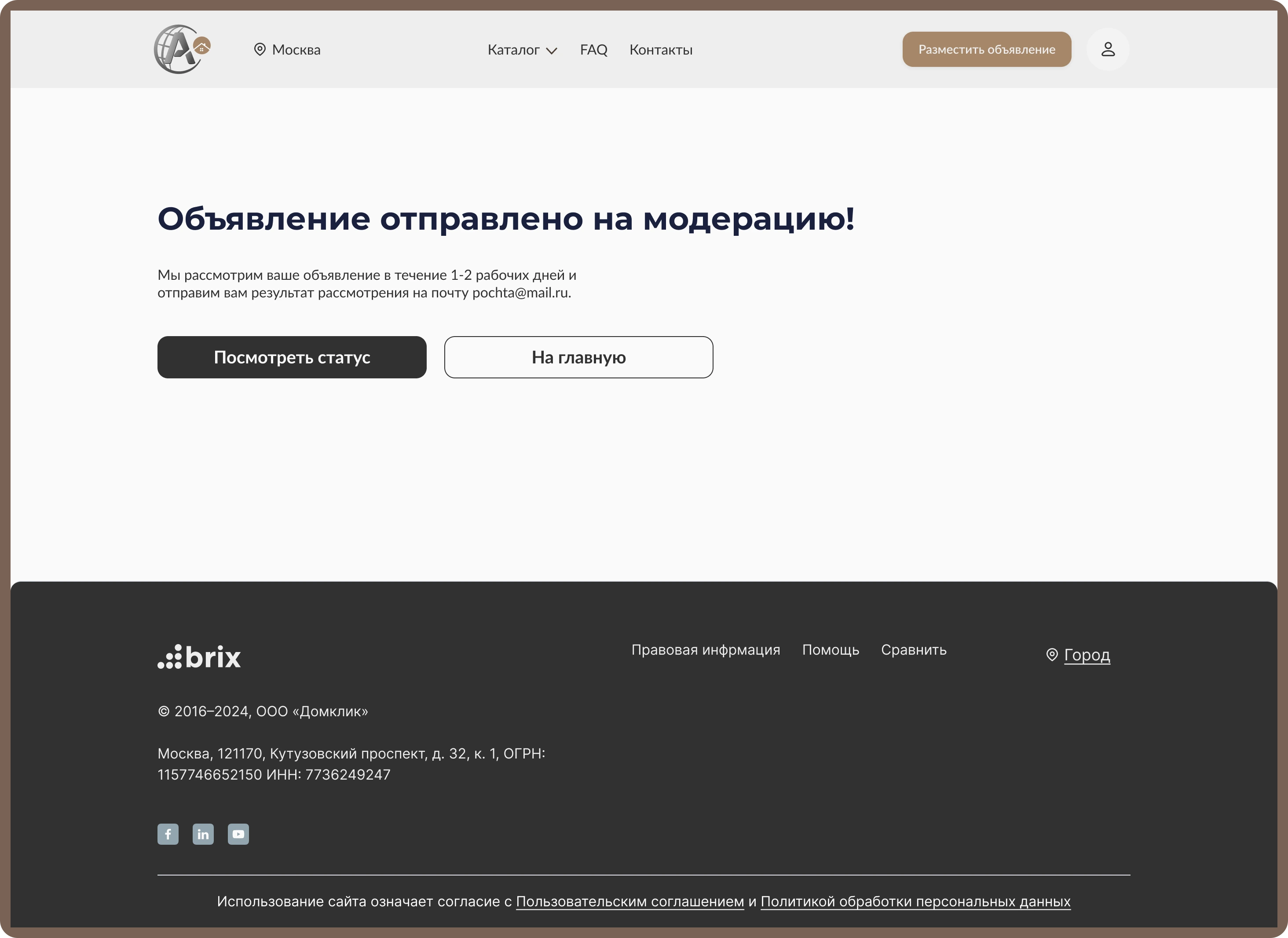
Task: Click the Город link in the footer
Action: click(1087, 655)
